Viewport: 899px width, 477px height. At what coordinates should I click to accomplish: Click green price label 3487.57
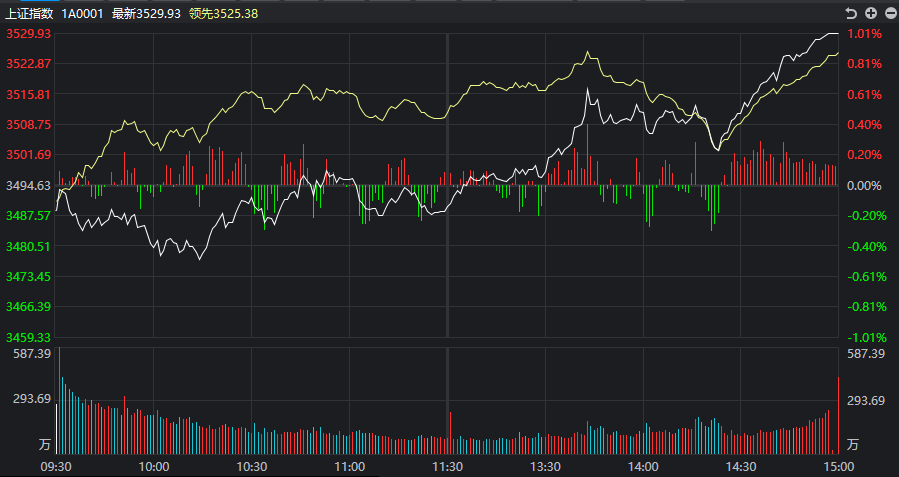(29, 216)
